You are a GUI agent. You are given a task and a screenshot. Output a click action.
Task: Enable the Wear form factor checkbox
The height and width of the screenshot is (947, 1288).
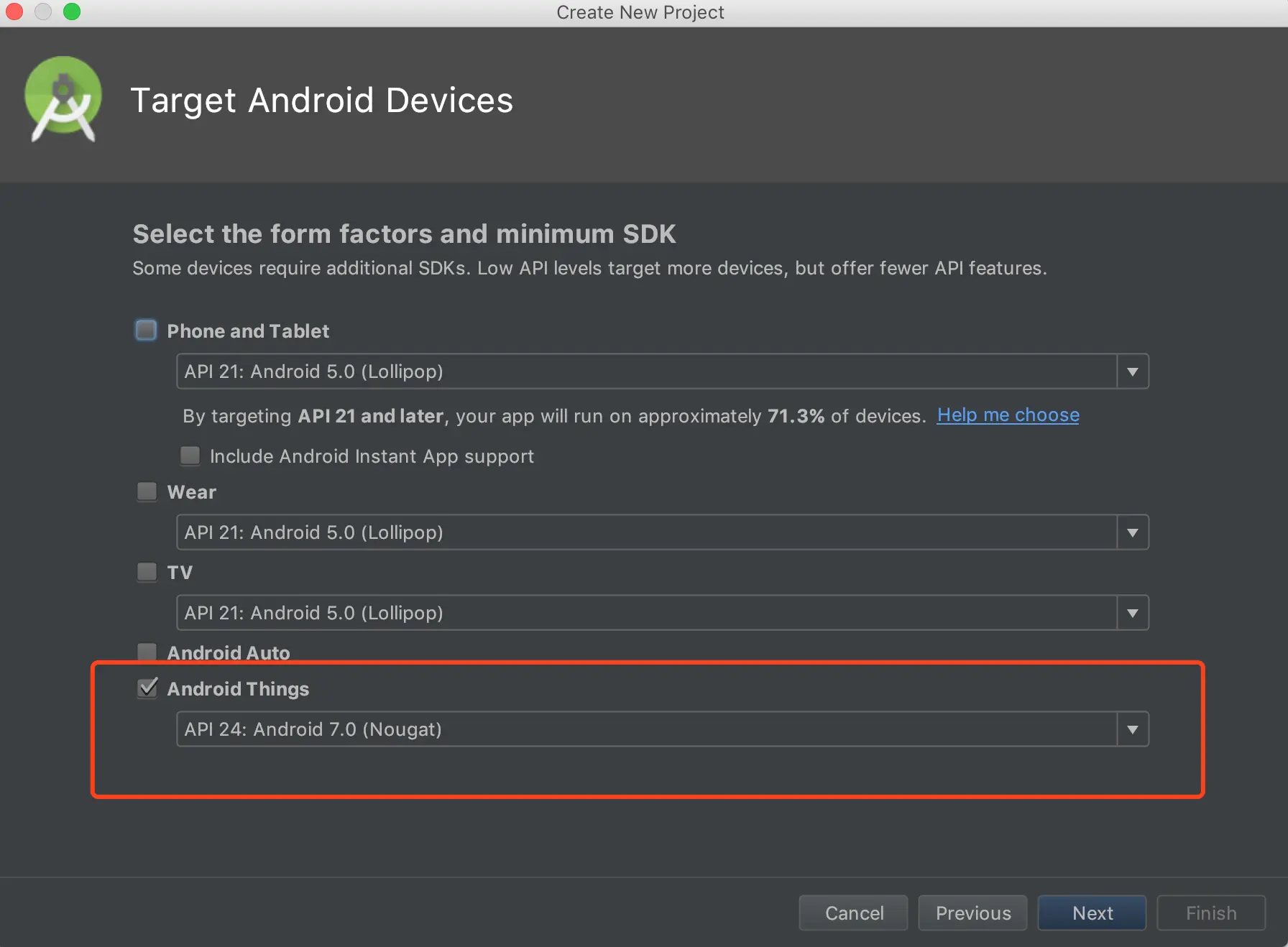pyautogui.click(x=147, y=491)
